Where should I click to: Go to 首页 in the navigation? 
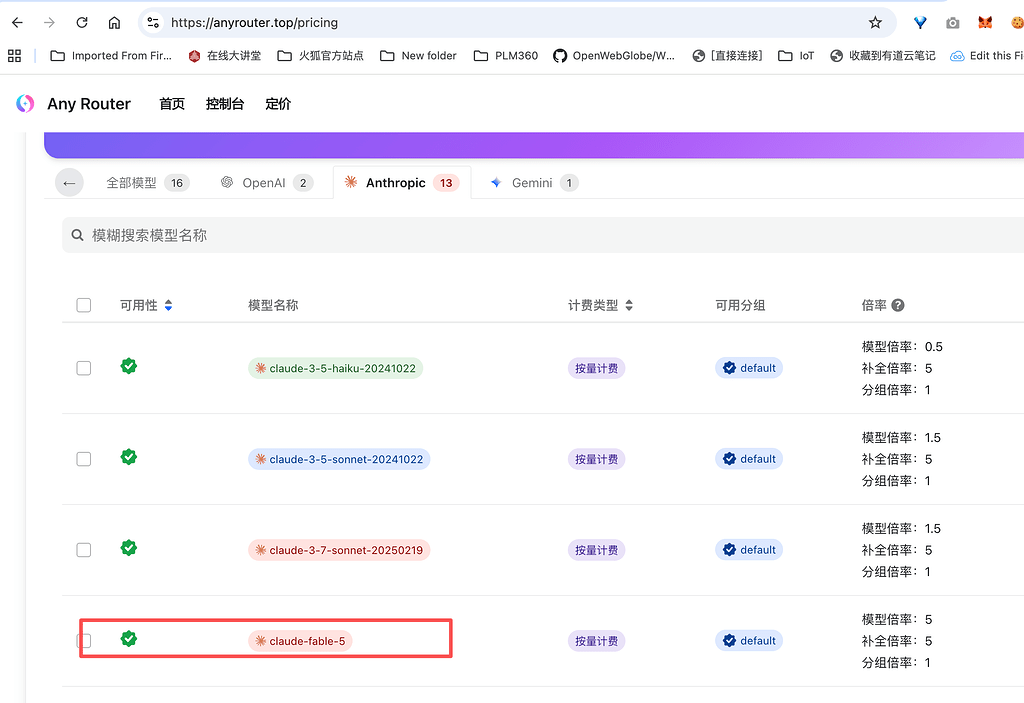[172, 104]
